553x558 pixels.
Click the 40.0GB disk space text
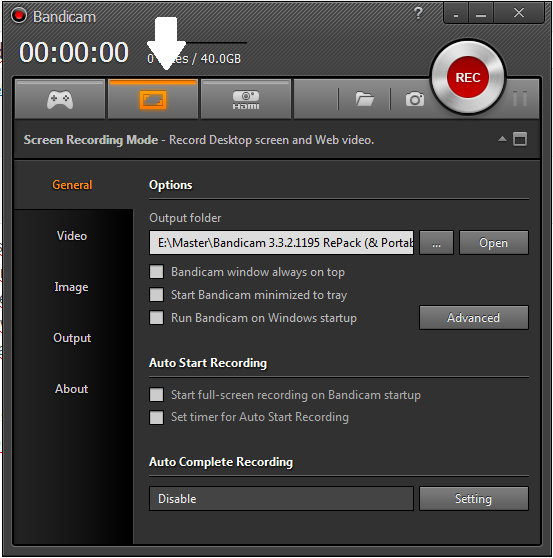click(221, 59)
